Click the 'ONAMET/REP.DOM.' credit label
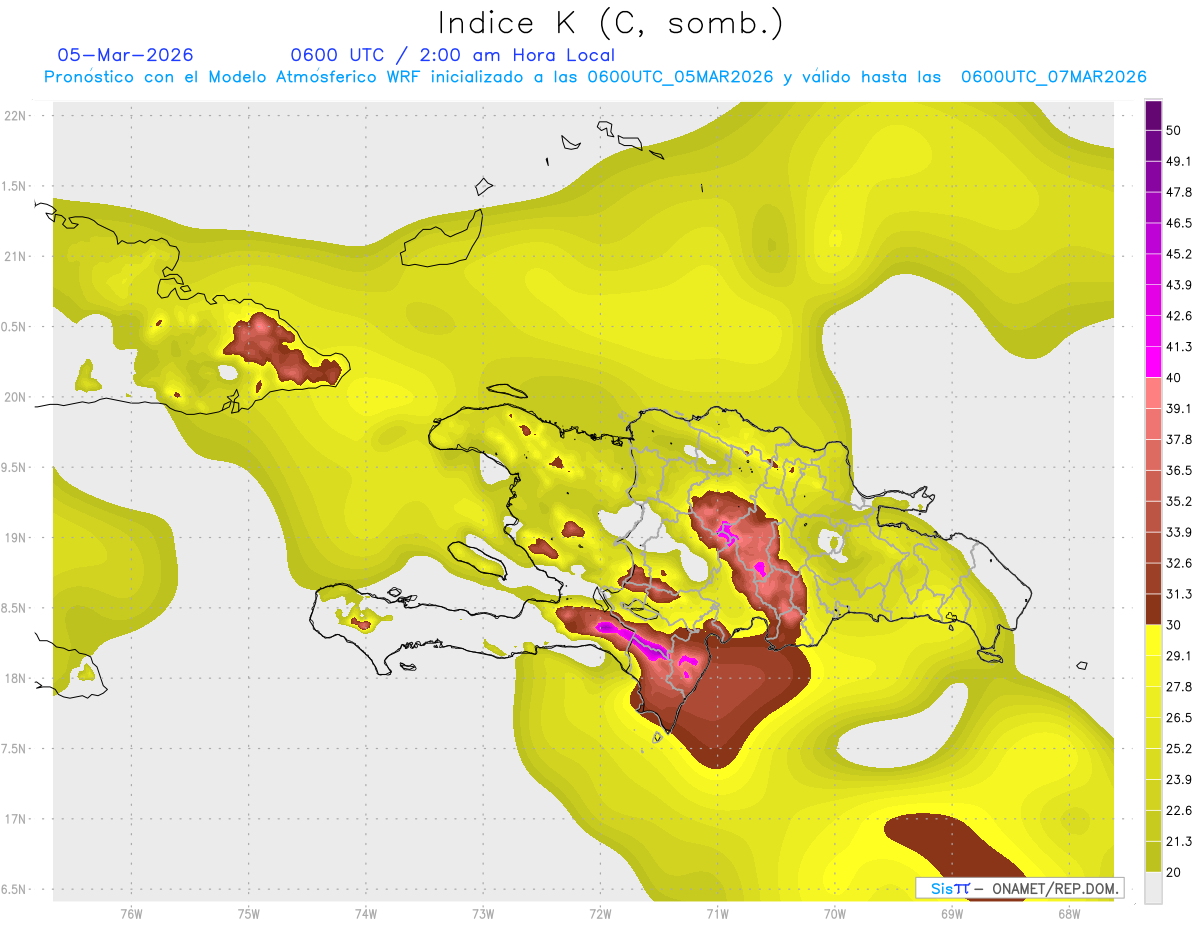This screenshot has width=1200, height=927. 1056,888
